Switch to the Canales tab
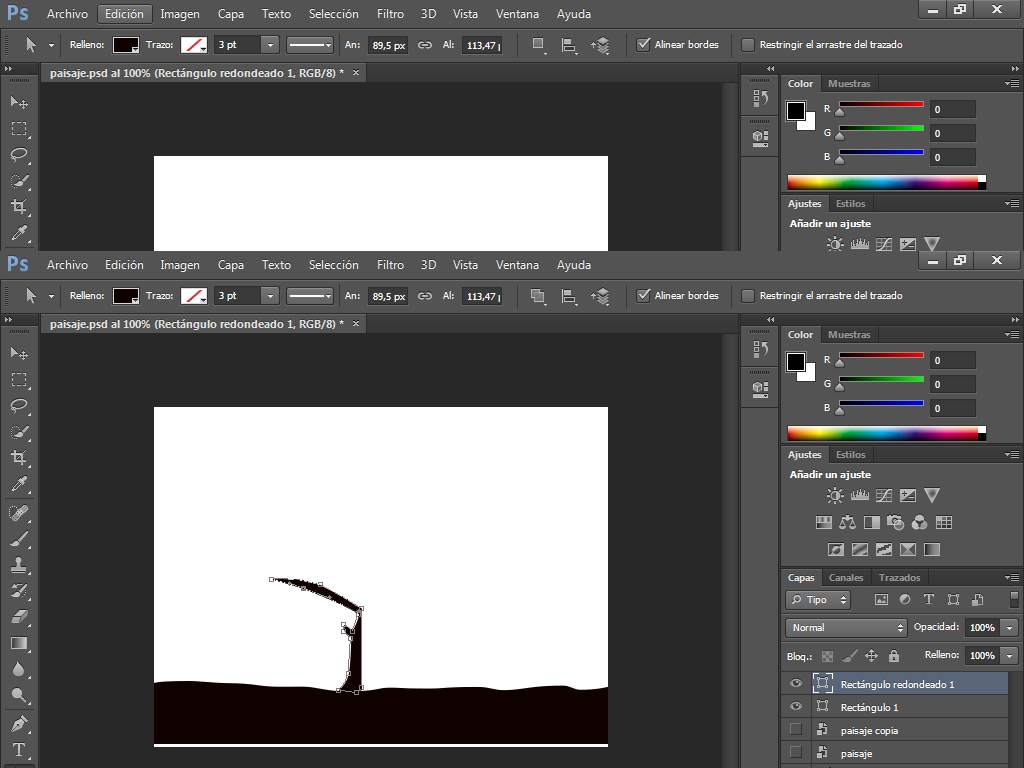1024x768 pixels. 846,577
